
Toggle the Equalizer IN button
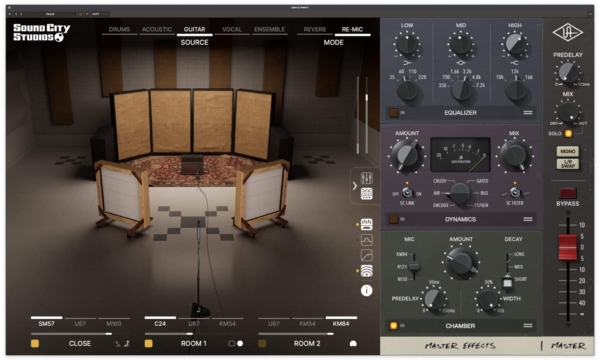393,113
